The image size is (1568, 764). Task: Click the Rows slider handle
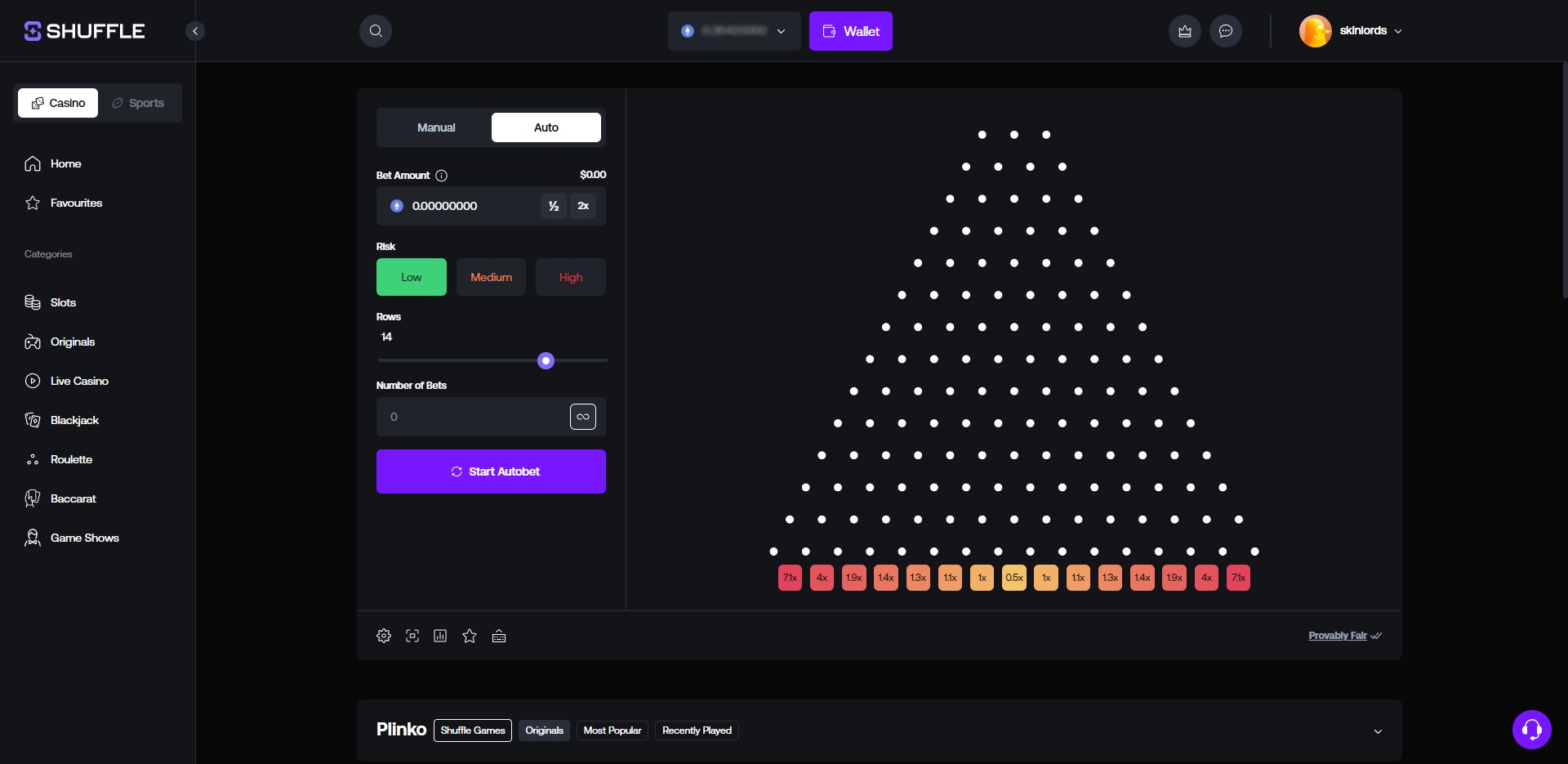(x=546, y=360)
